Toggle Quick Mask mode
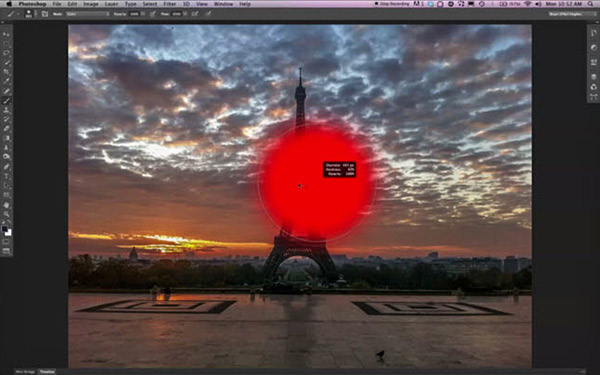Viewport: 600px width, 375px height. [7, 242]
